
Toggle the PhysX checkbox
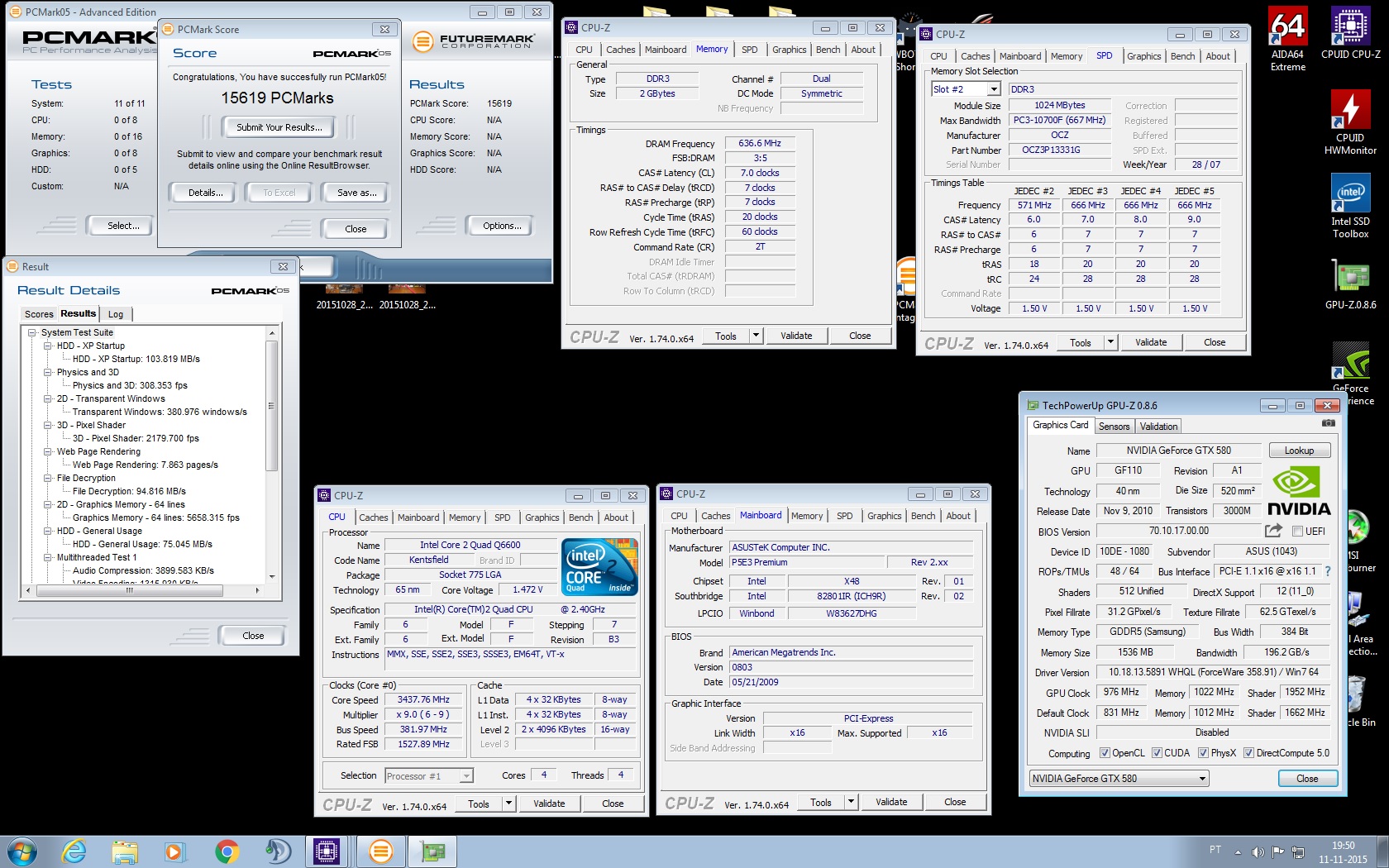click(x=1203, y=753)
